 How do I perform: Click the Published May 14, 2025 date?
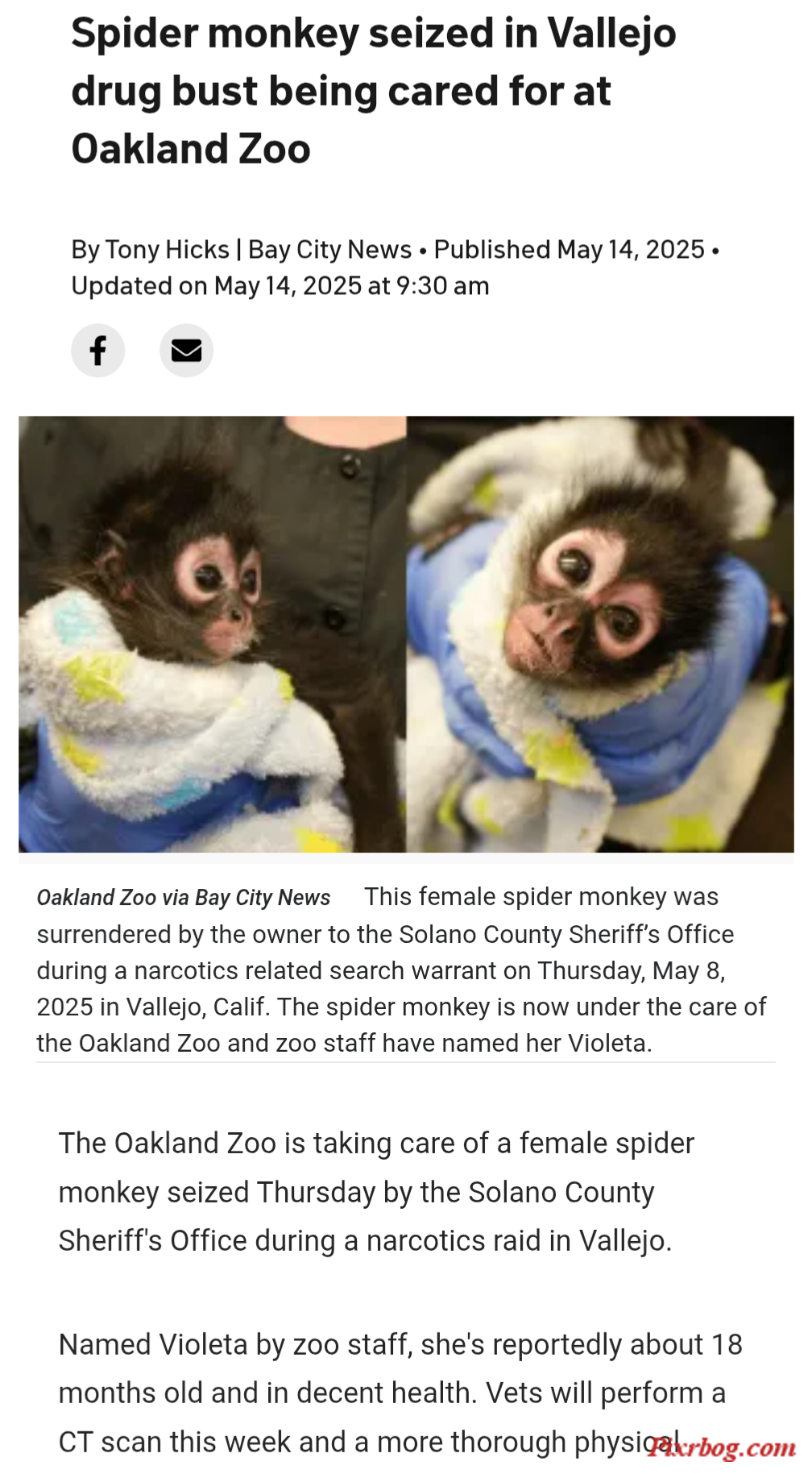[x=570, y=250]
